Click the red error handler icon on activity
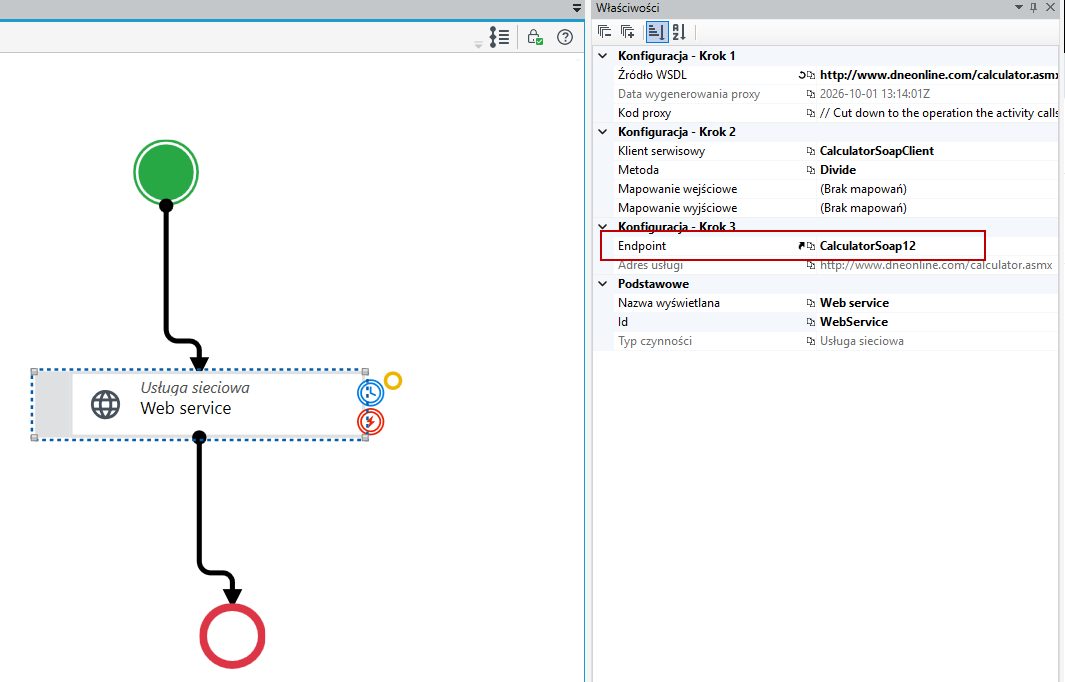This screenshot has width=1065, height=682. coord(371,422)
